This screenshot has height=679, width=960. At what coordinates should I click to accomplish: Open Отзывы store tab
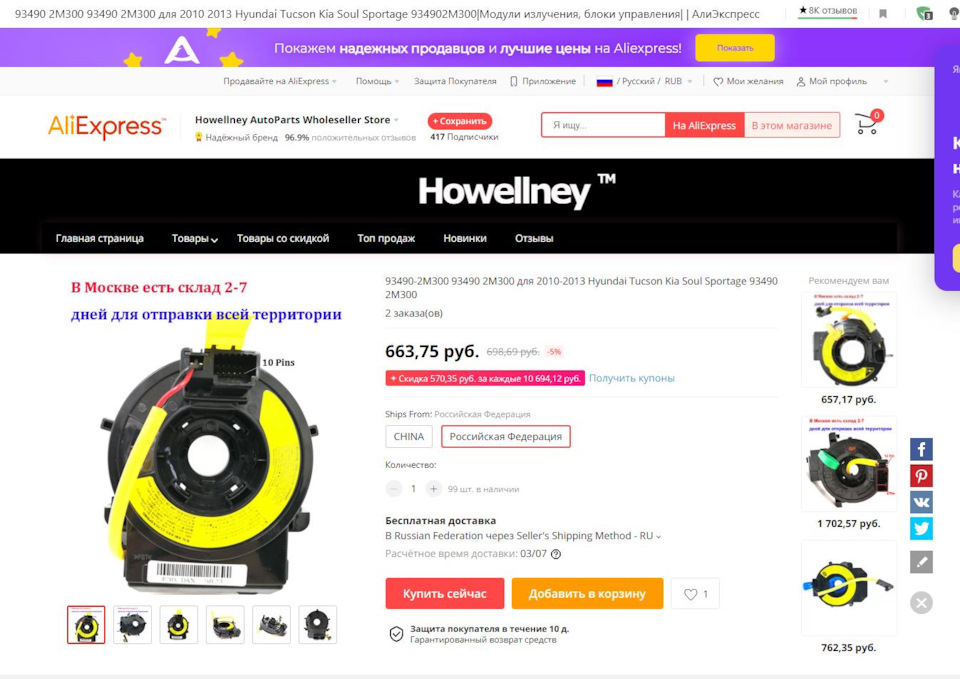pos(534,239)
